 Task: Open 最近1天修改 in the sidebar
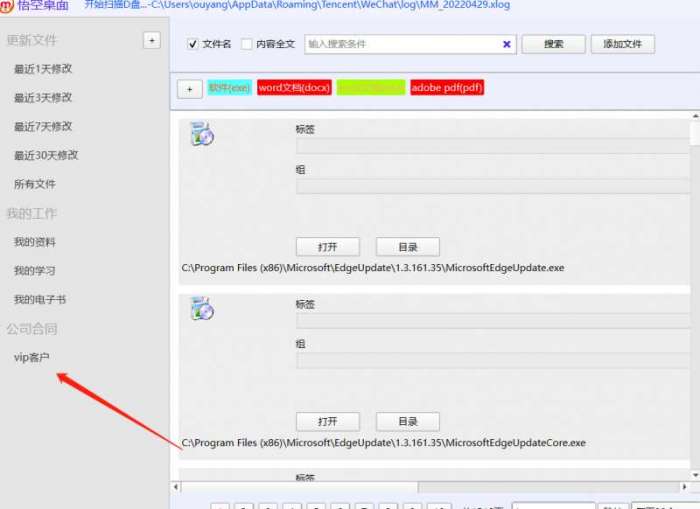point(43,69)
